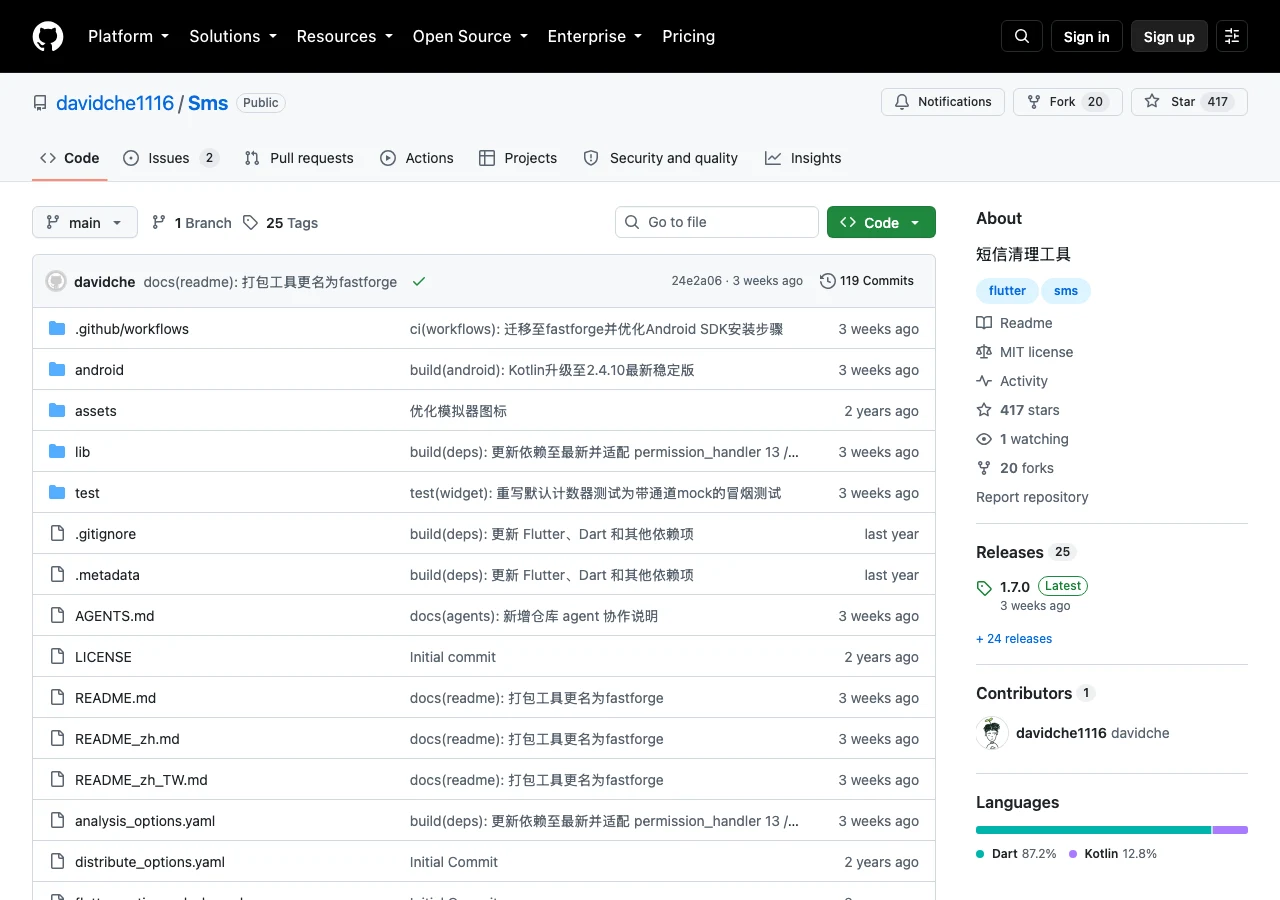This screenshot has width=1280, height=900.
Task: Open the .metadata file
Action: tap(107, 575)
